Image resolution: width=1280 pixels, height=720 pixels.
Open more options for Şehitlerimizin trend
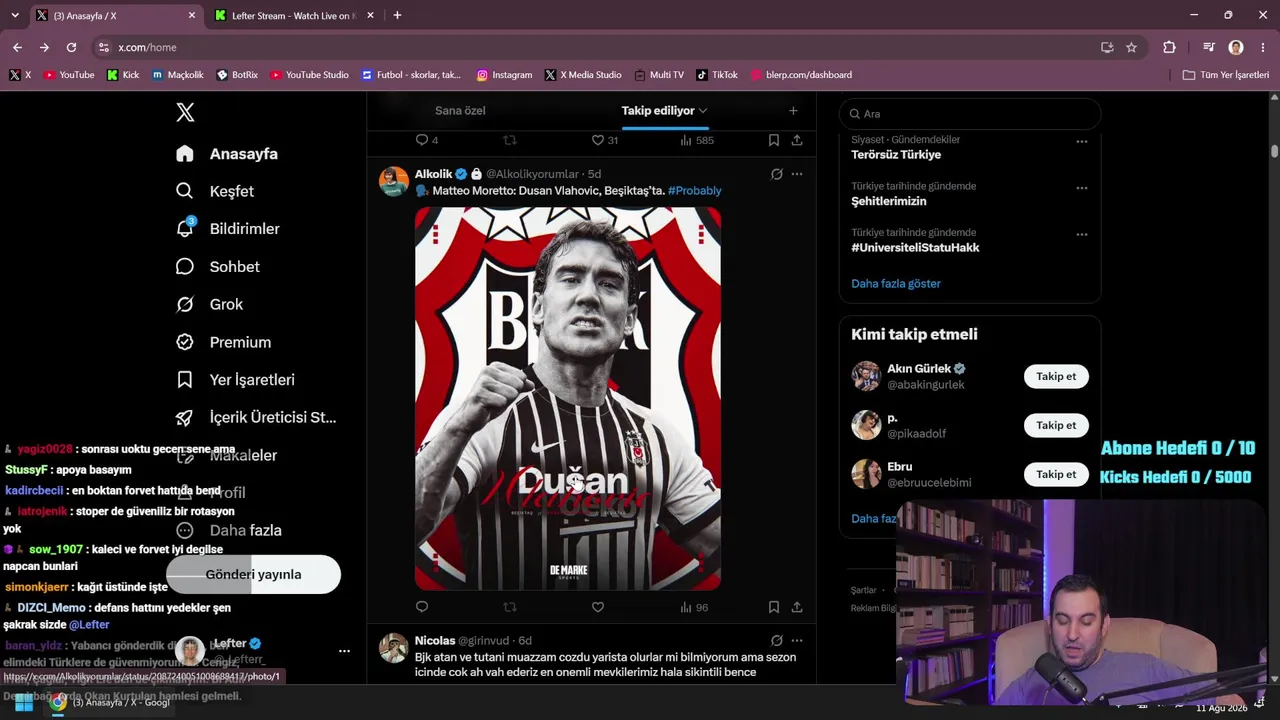[1081, 188]
